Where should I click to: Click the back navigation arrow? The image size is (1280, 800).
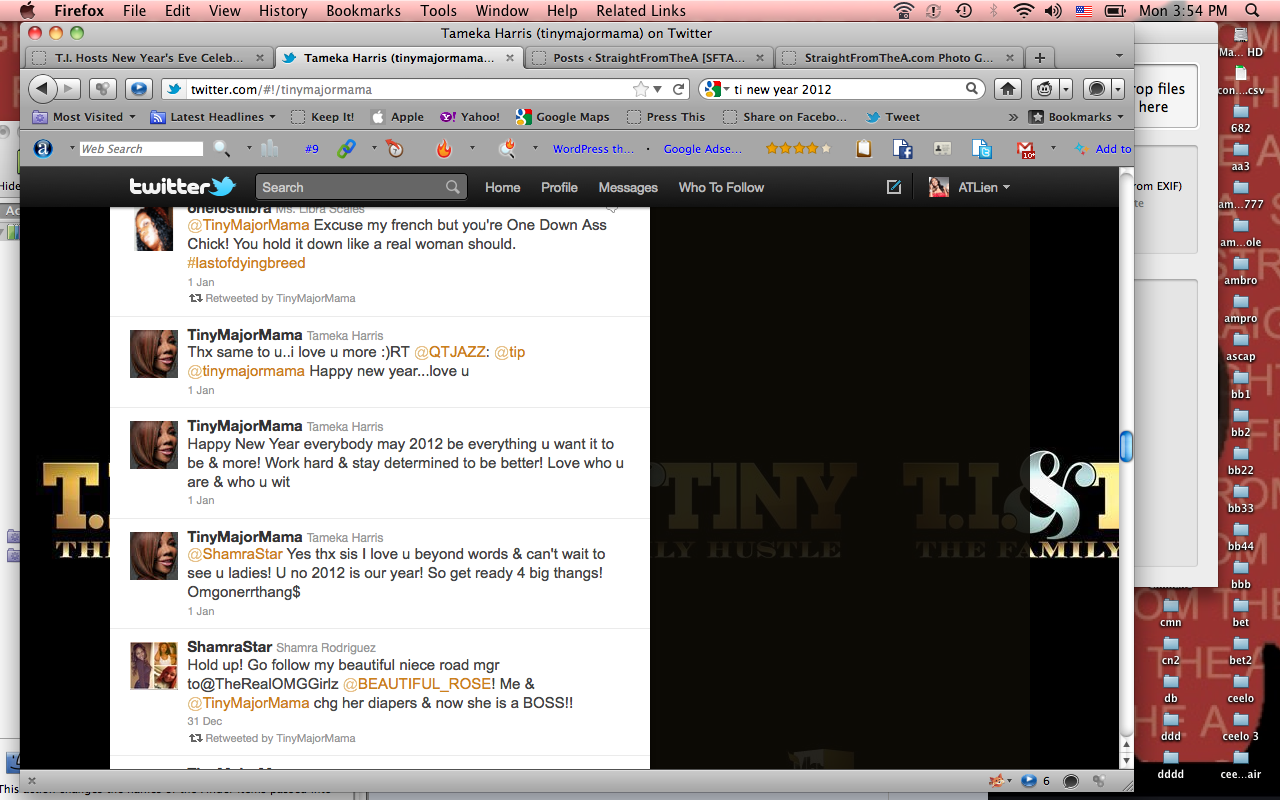(43, 89)
